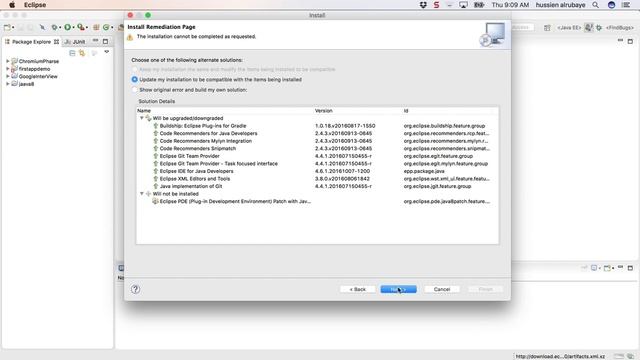
Task: Click the Skip All Breakpoints toolbar icon
Action: click(42, 27)
